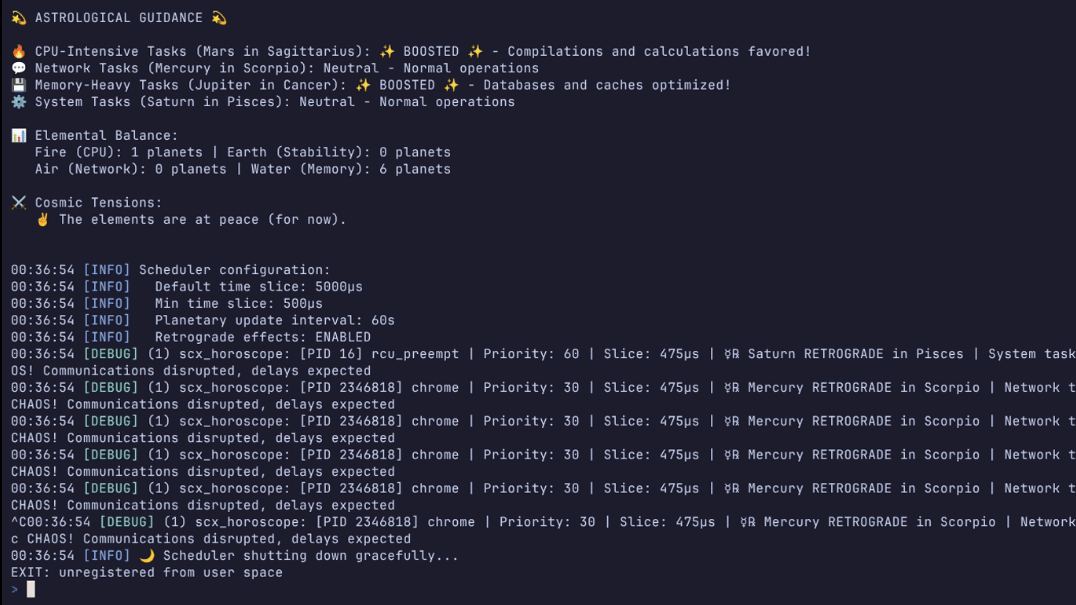Viewport: 1076px width, 605px height.
Task: Click the ENABLED value of Retrograde effects
Action: [x=343, y=337]
